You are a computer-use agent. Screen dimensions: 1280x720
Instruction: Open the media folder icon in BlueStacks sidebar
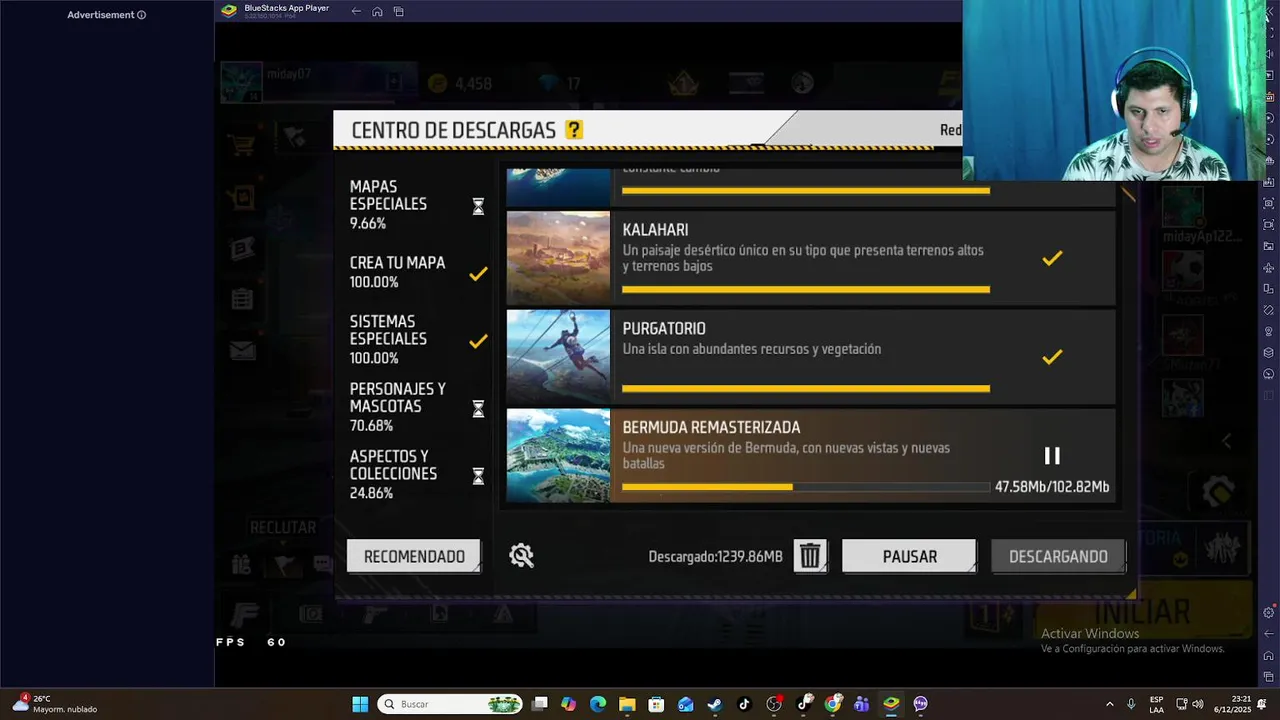1269,246
